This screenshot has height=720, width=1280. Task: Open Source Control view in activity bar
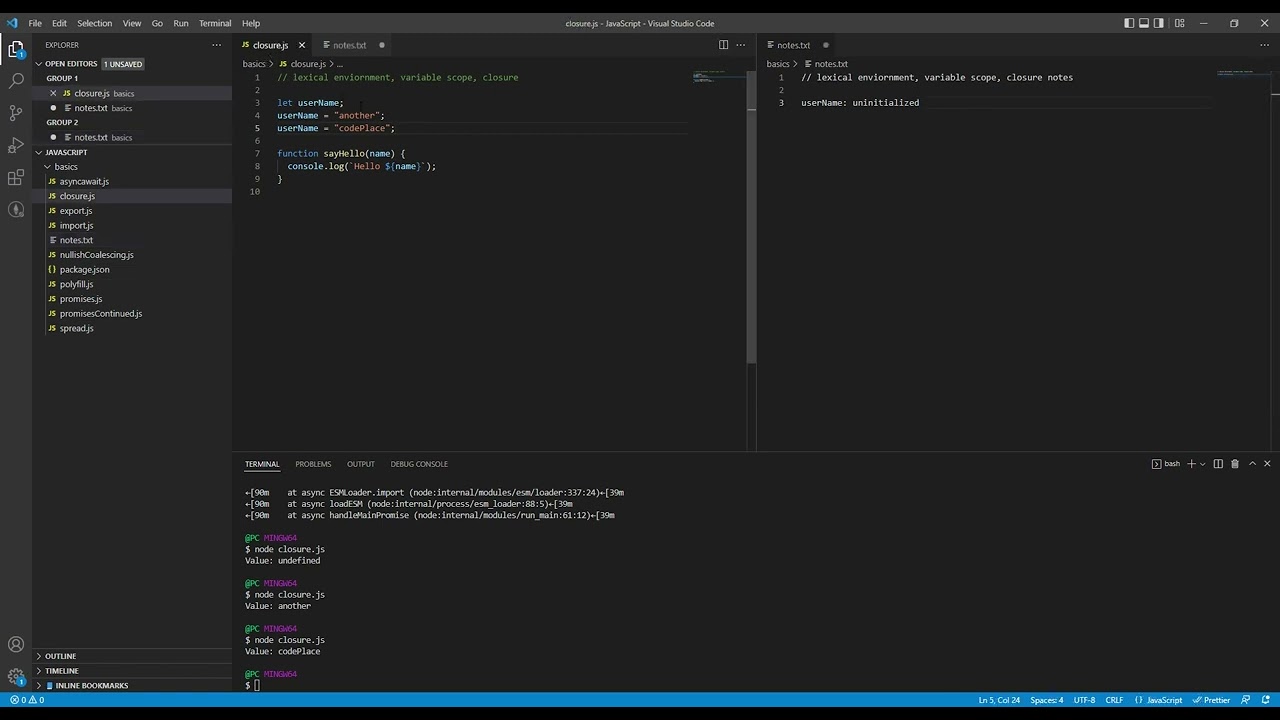[16, 113]
